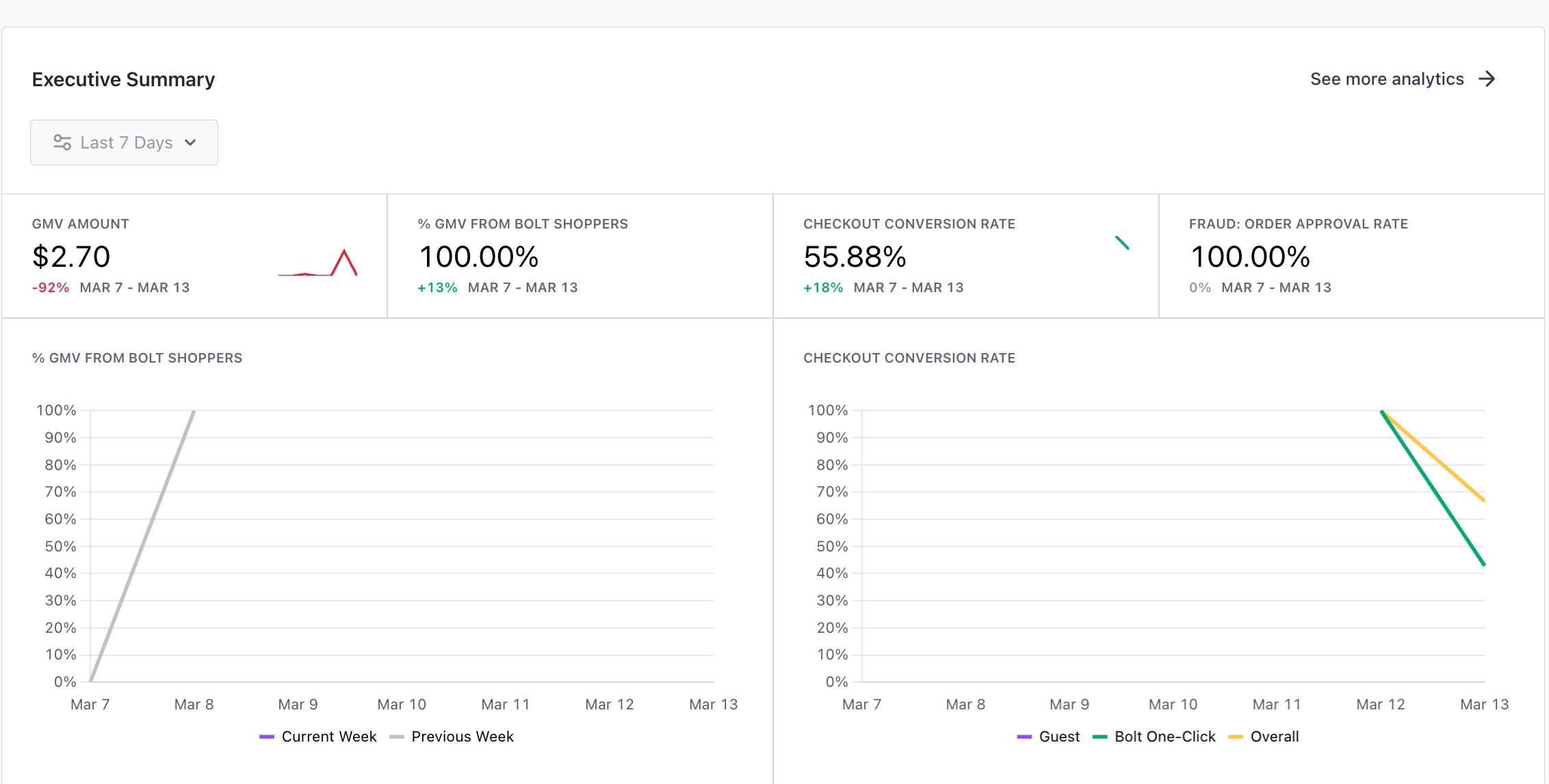1549x784 pixels.
Task: Click the Mar 7 label on the GMV chart axis
Action: click(x=90, y=705)
